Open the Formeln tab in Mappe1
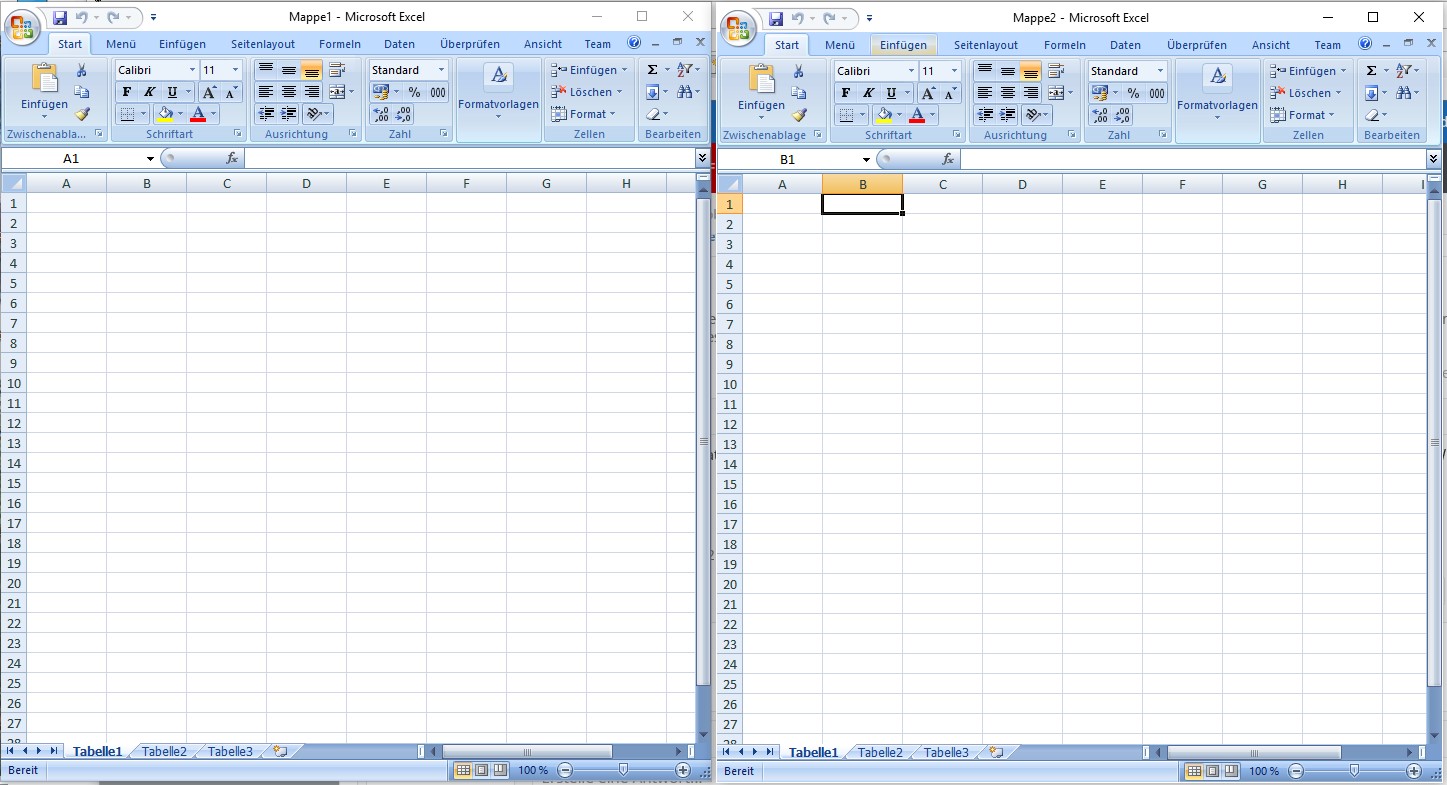The width and height of the screenshot is (1447, 785). 340,44
